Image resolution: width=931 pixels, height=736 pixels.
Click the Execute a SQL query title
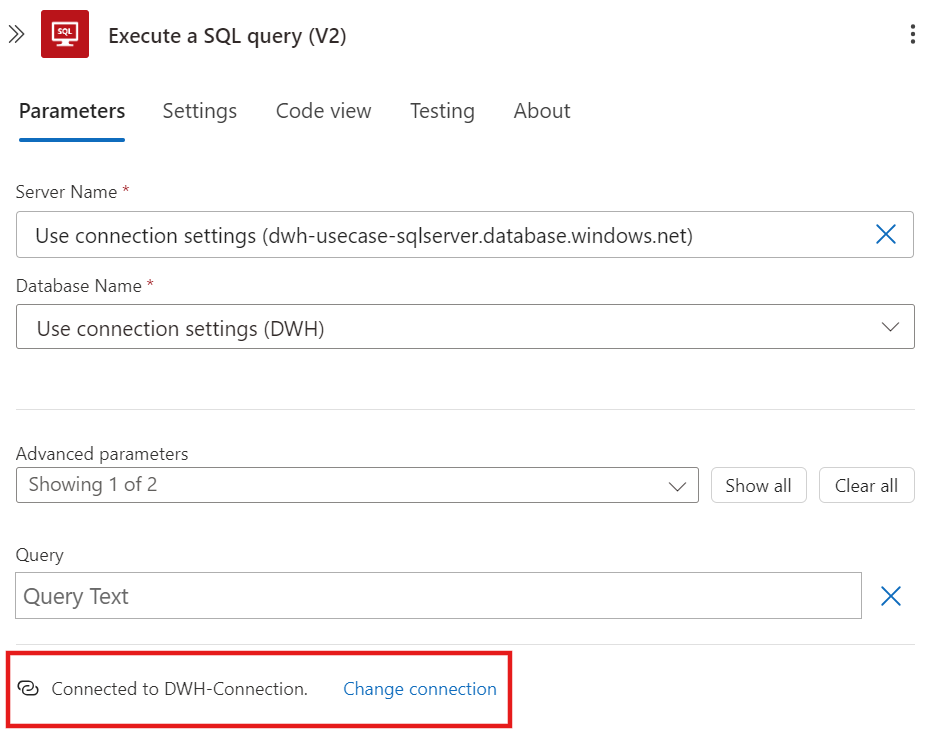pyautogui.click(x=227, y=36)
